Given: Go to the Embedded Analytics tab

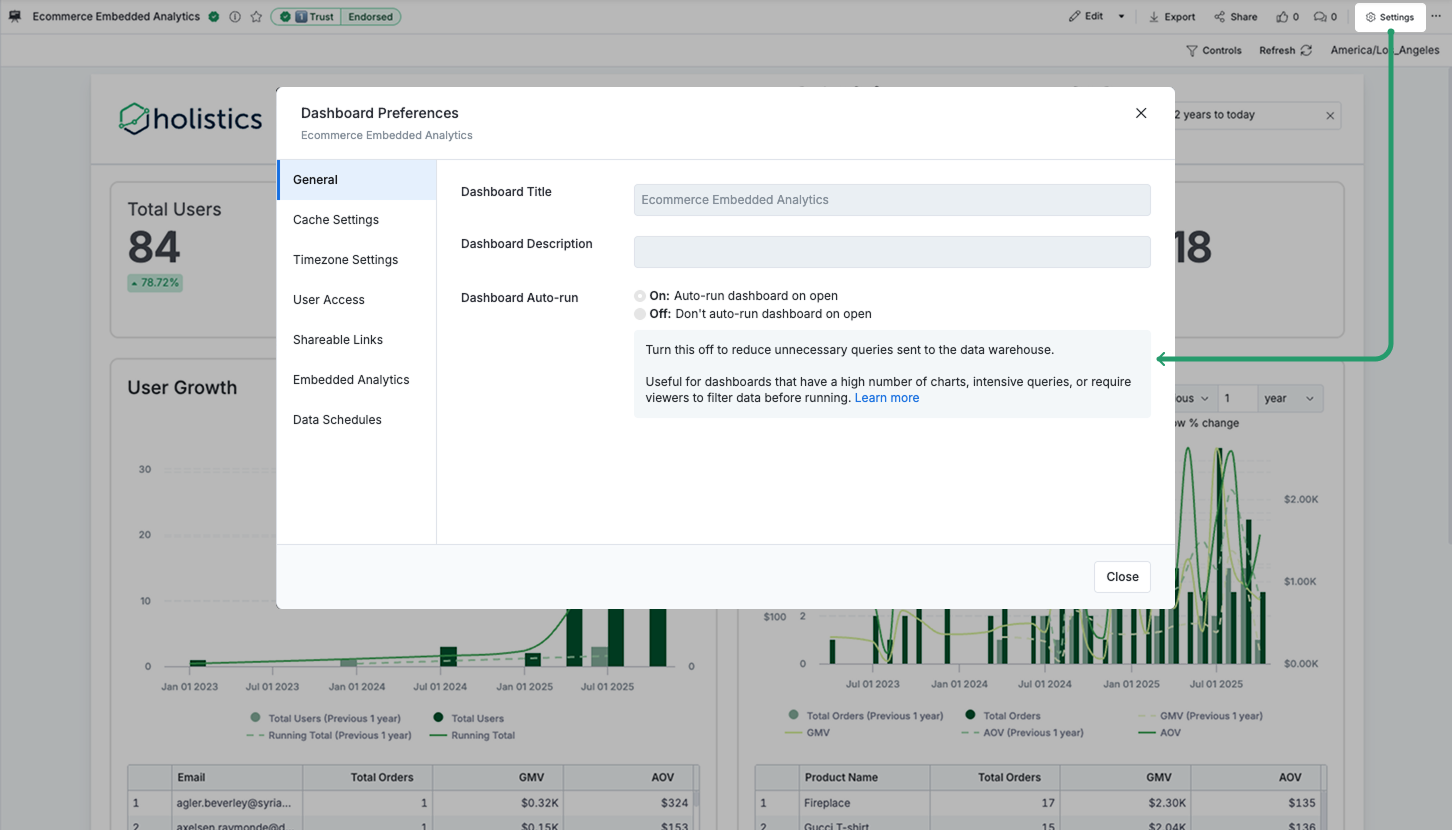Looking at the screenshot, I should [x=351, y=380].
